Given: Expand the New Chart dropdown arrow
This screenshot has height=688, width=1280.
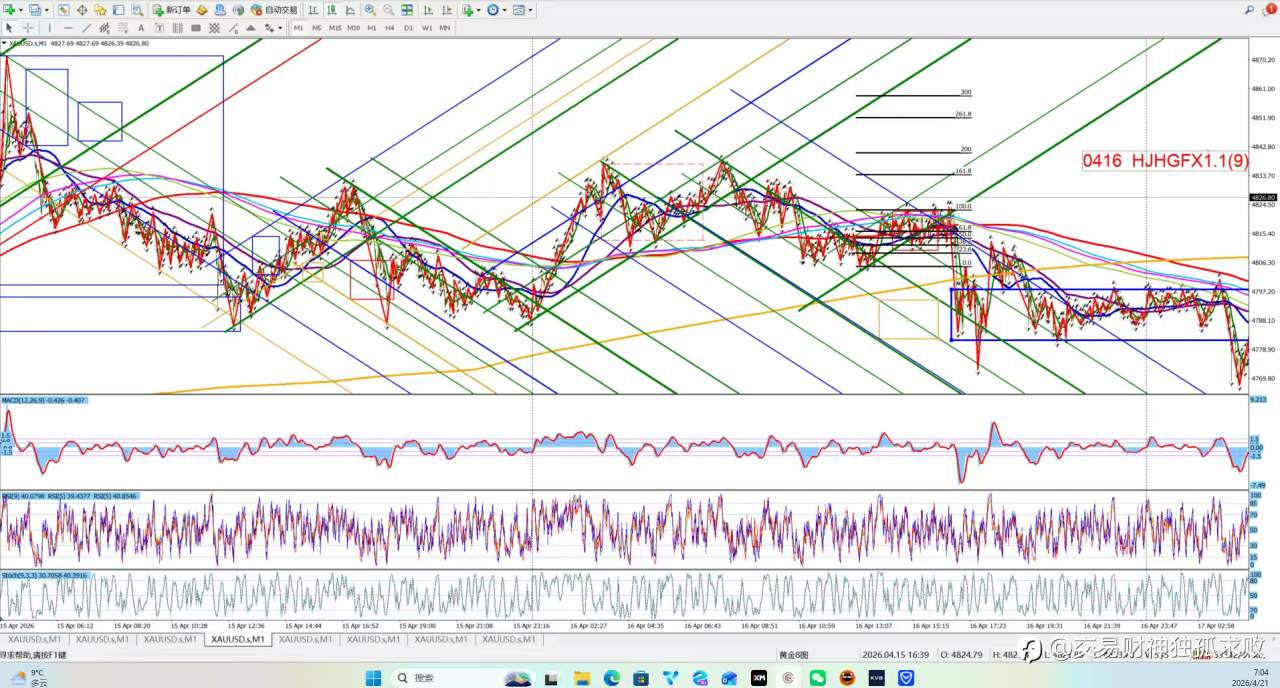Looking at the screenshot, I should click(x=20, y=9).
